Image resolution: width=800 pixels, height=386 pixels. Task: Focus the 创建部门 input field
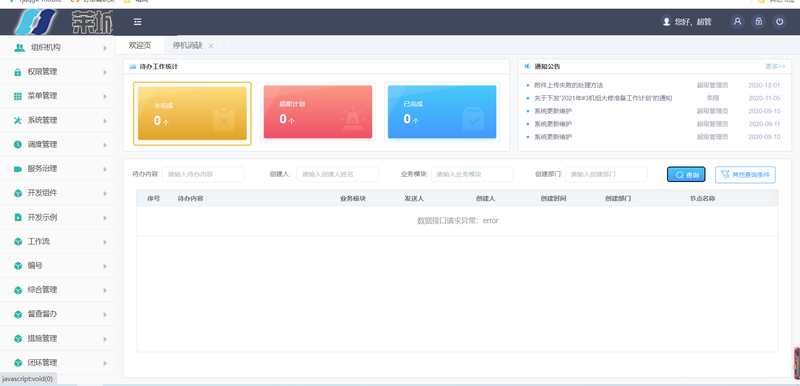coord(606,174)
